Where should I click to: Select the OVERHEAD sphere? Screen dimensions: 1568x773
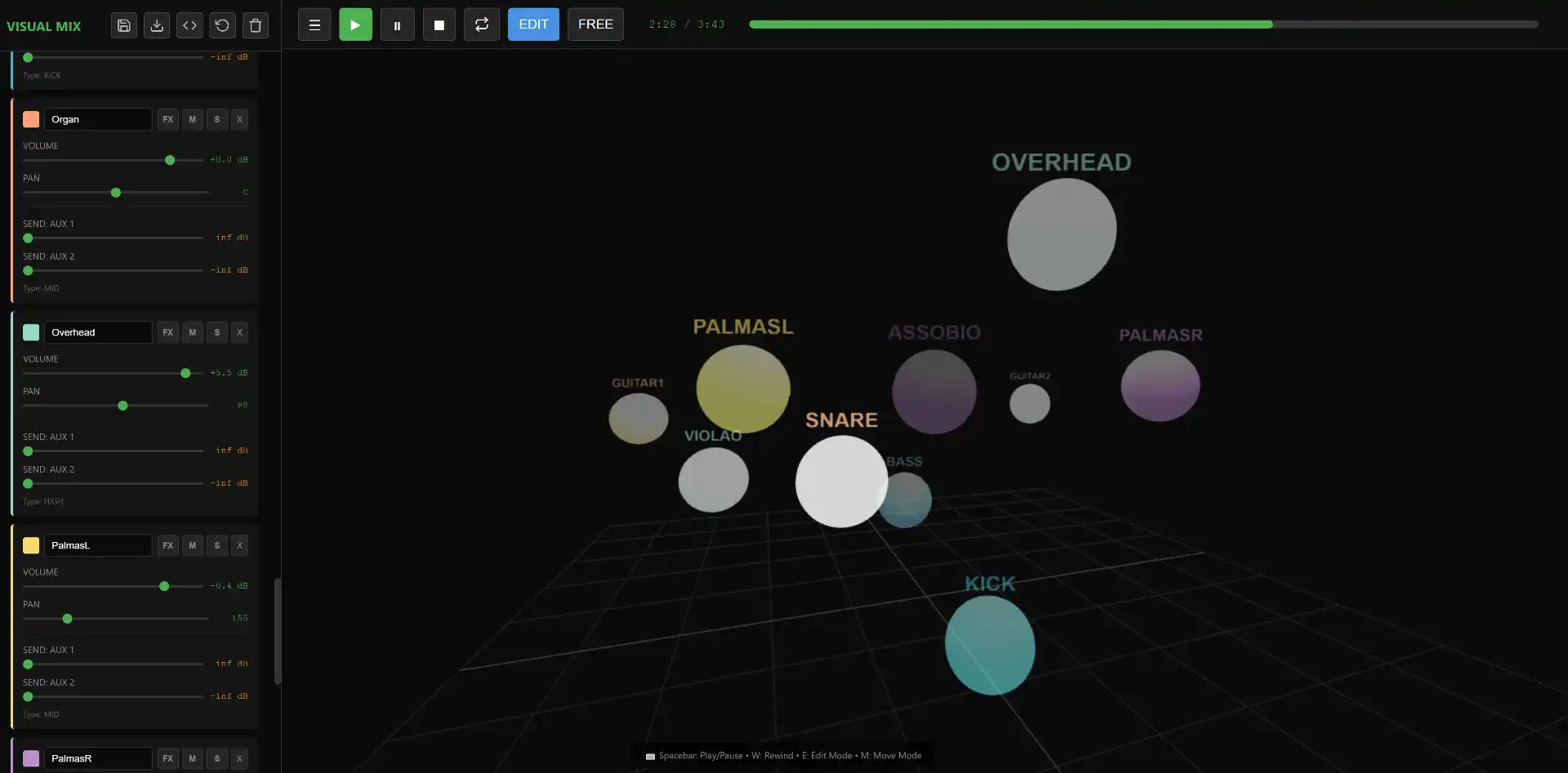coord(1062,234)
